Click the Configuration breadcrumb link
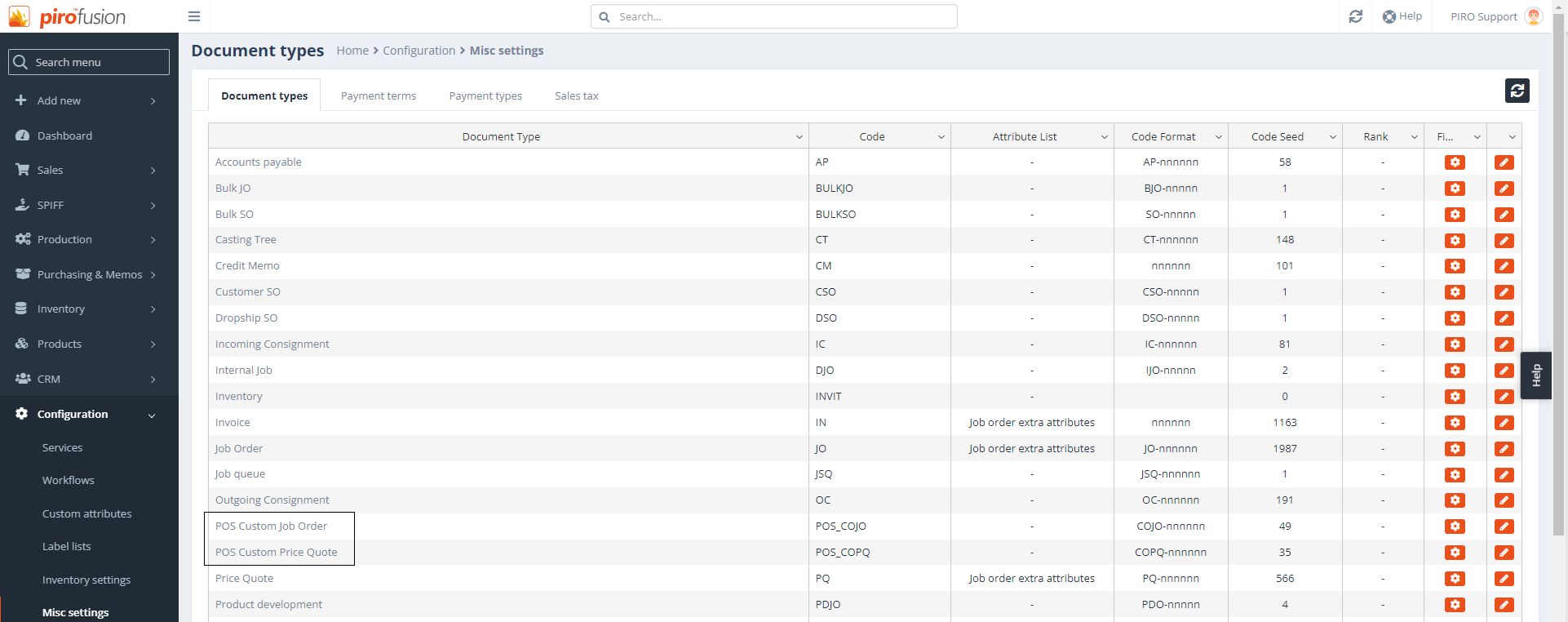 [x=419, y=51]
